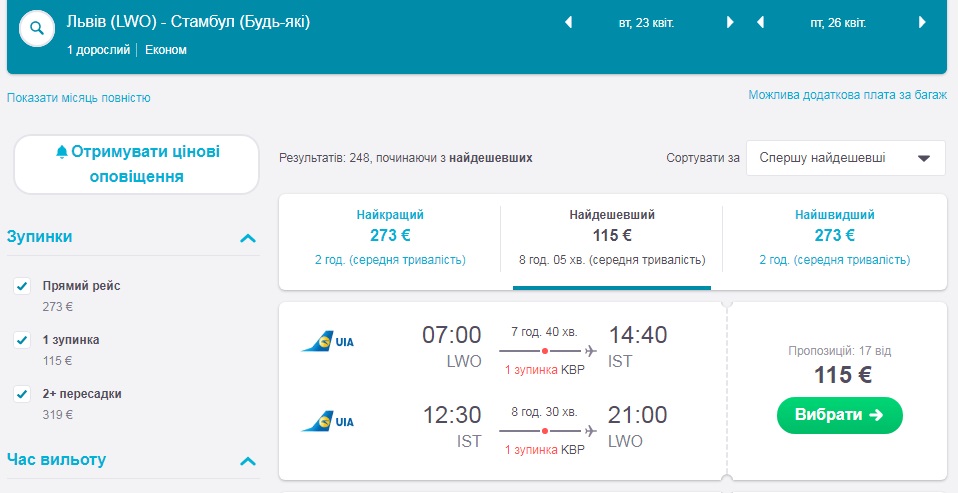Click the UIA logo on outbound flight
958x493 pixels.
coord(328,342)
